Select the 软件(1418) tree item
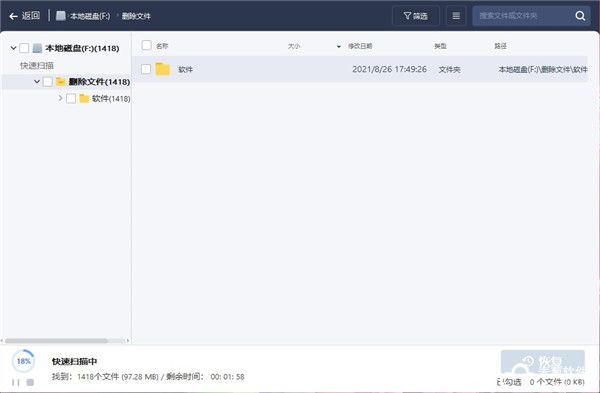600x393 pixels. click(x=111, y=99)
